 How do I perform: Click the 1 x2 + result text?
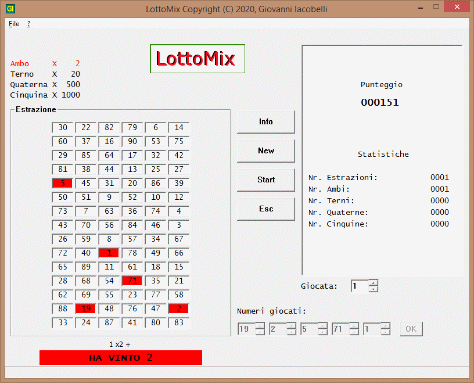[x=120, y=345]
